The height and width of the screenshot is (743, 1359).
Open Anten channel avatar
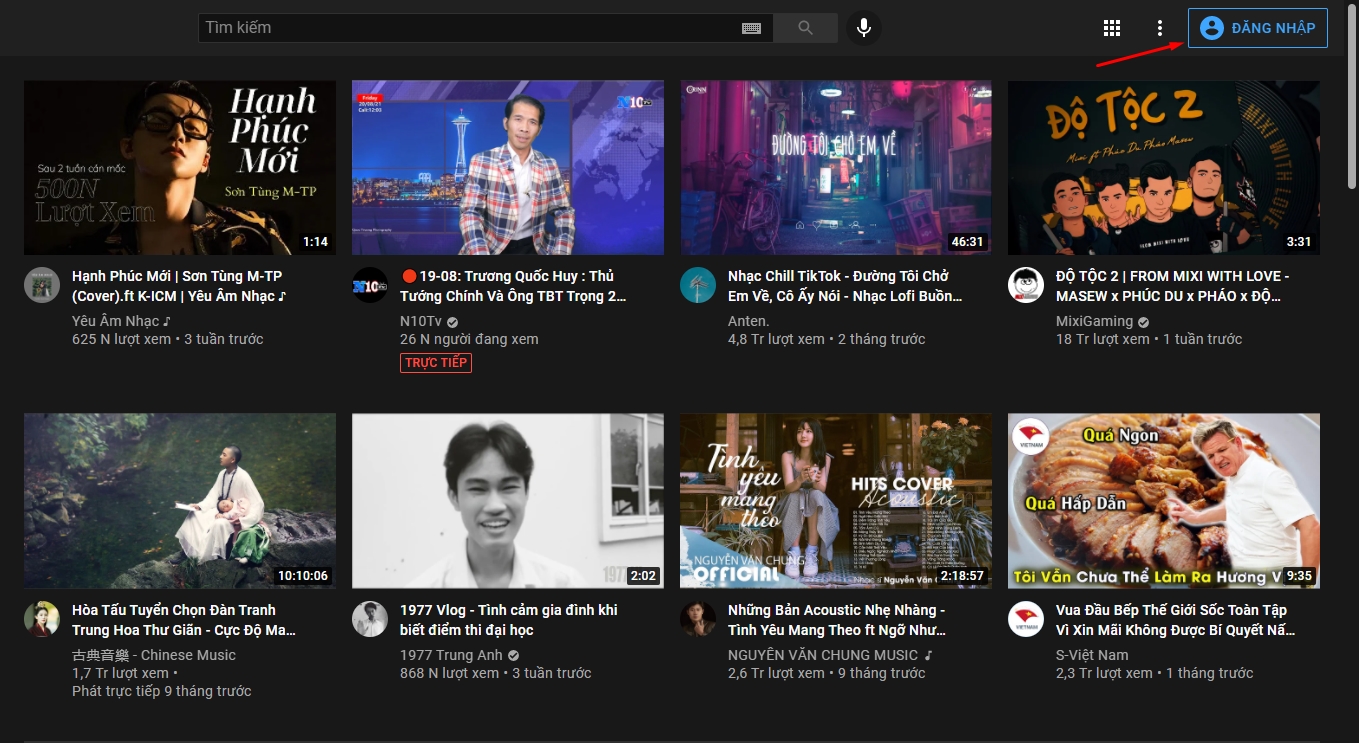pyautogui.click(x=698, y=285)
